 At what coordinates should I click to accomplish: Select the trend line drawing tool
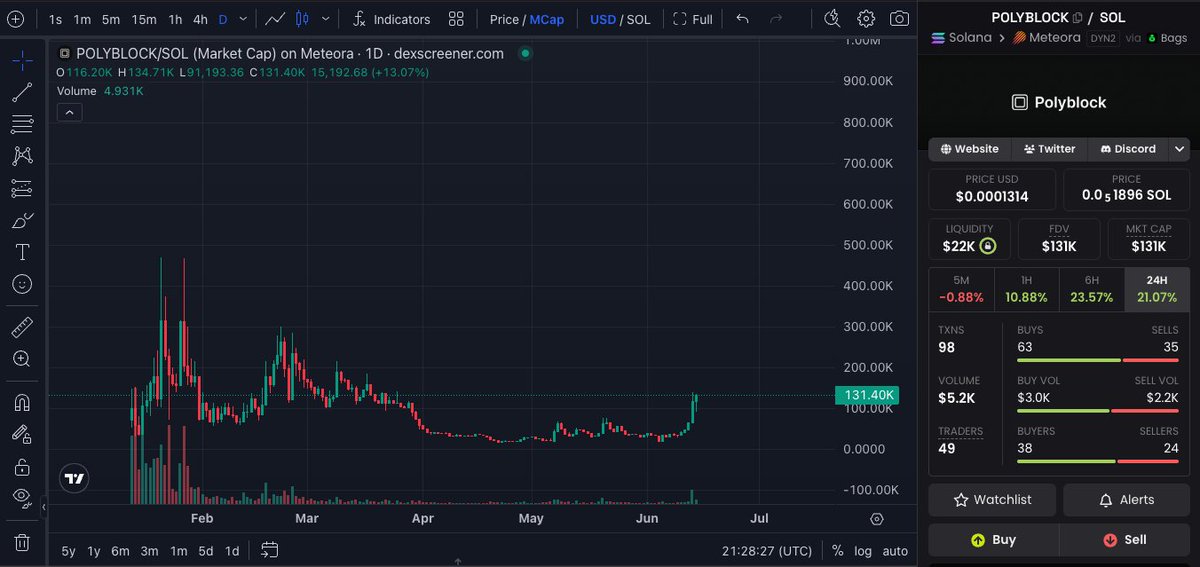22,93
